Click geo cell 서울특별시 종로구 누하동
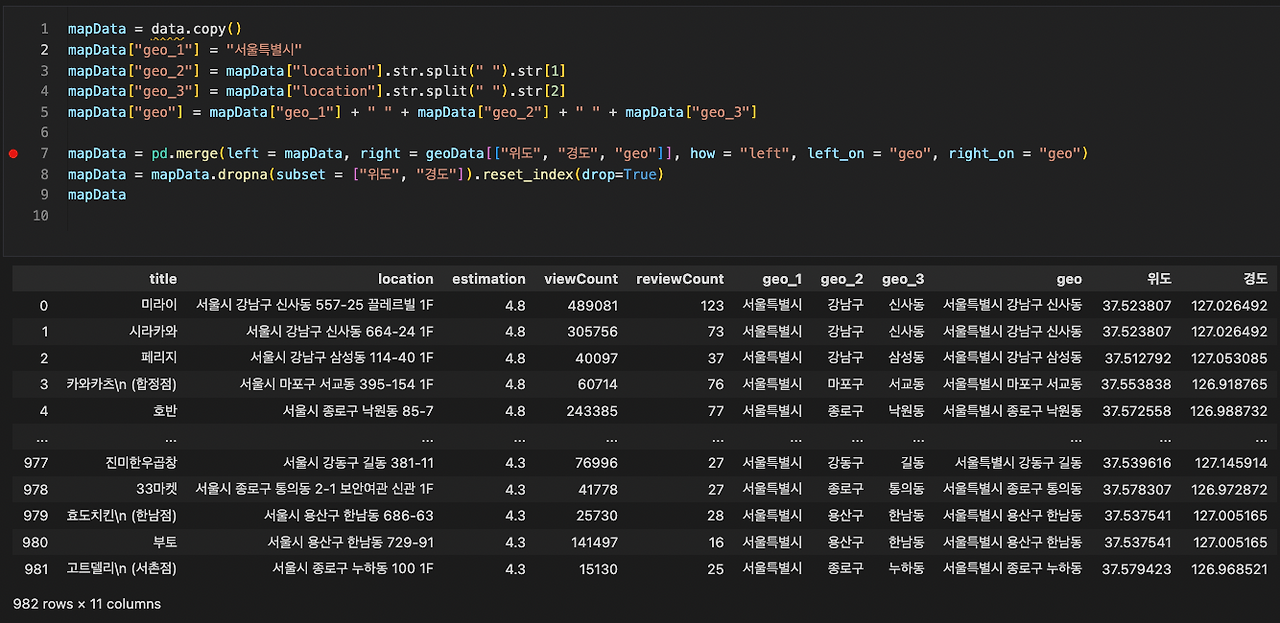This screenshot has width=1280, height=623. (1012, 567)
